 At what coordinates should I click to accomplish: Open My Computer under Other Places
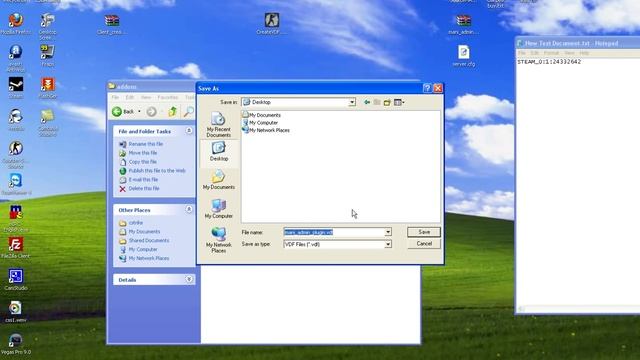pos(143,249)
